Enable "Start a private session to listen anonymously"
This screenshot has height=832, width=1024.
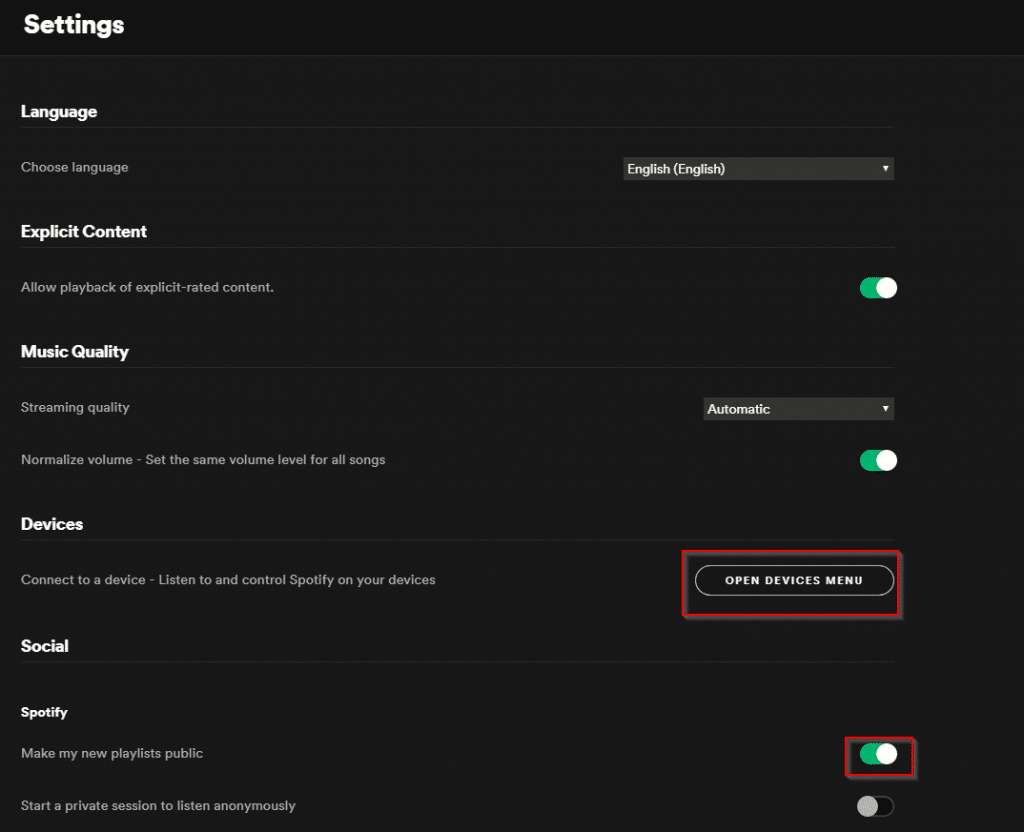(x=875, y=805)
